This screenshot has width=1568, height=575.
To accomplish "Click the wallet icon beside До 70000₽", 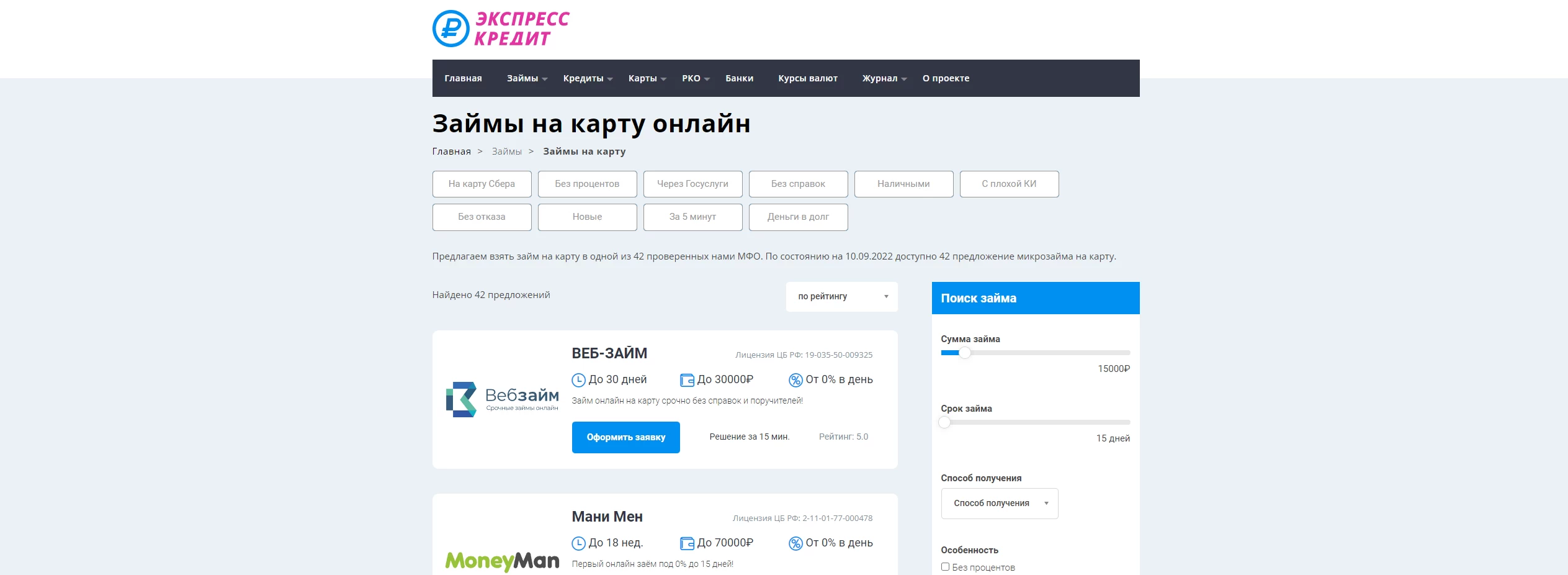I will pyautogui.click(x=687, y=543).
